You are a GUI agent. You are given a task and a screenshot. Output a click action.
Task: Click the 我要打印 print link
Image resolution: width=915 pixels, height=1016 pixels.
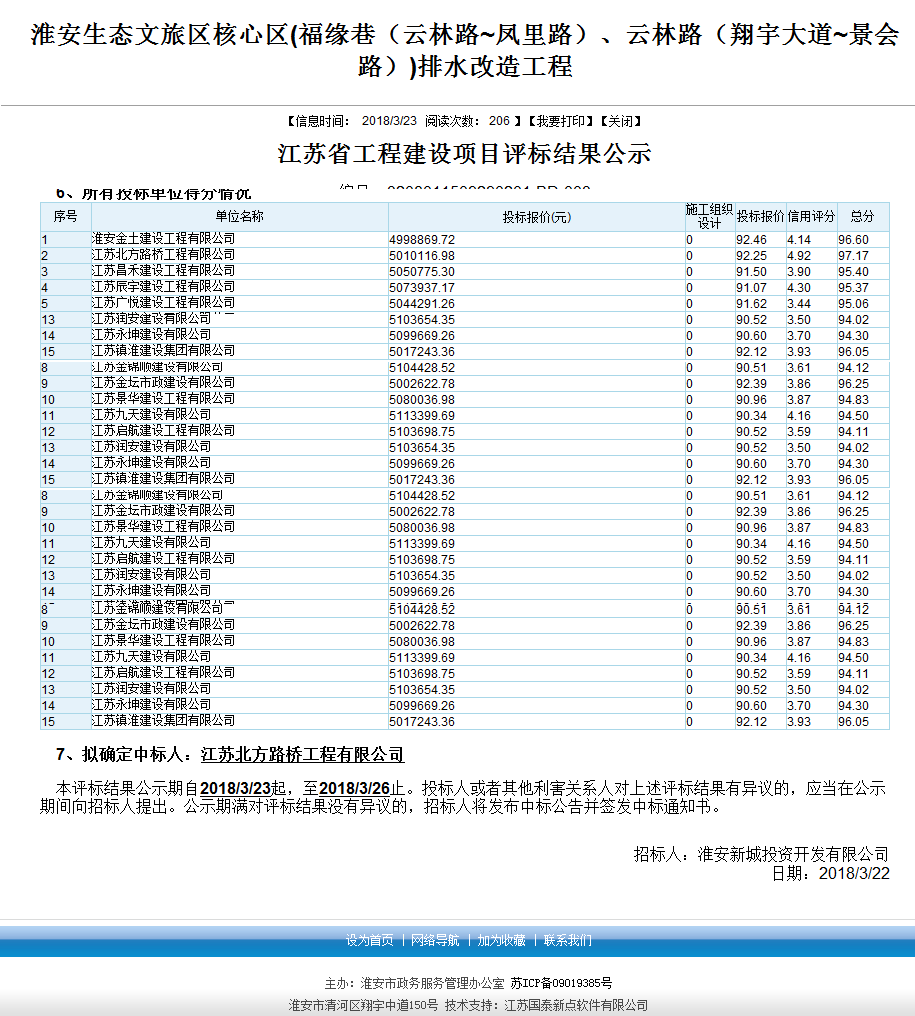pos(561,121)
